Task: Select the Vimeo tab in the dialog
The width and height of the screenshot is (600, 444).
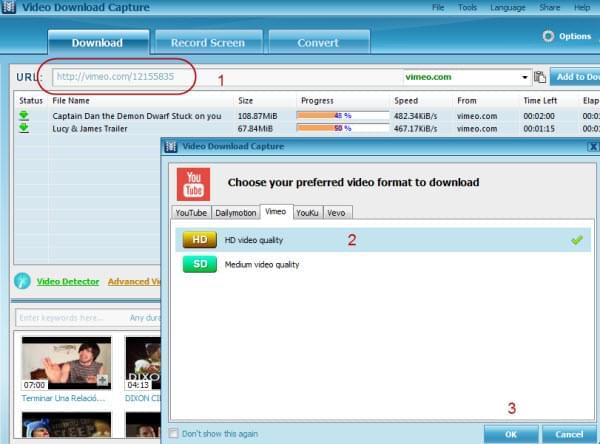Action: (x=276, y=212)
